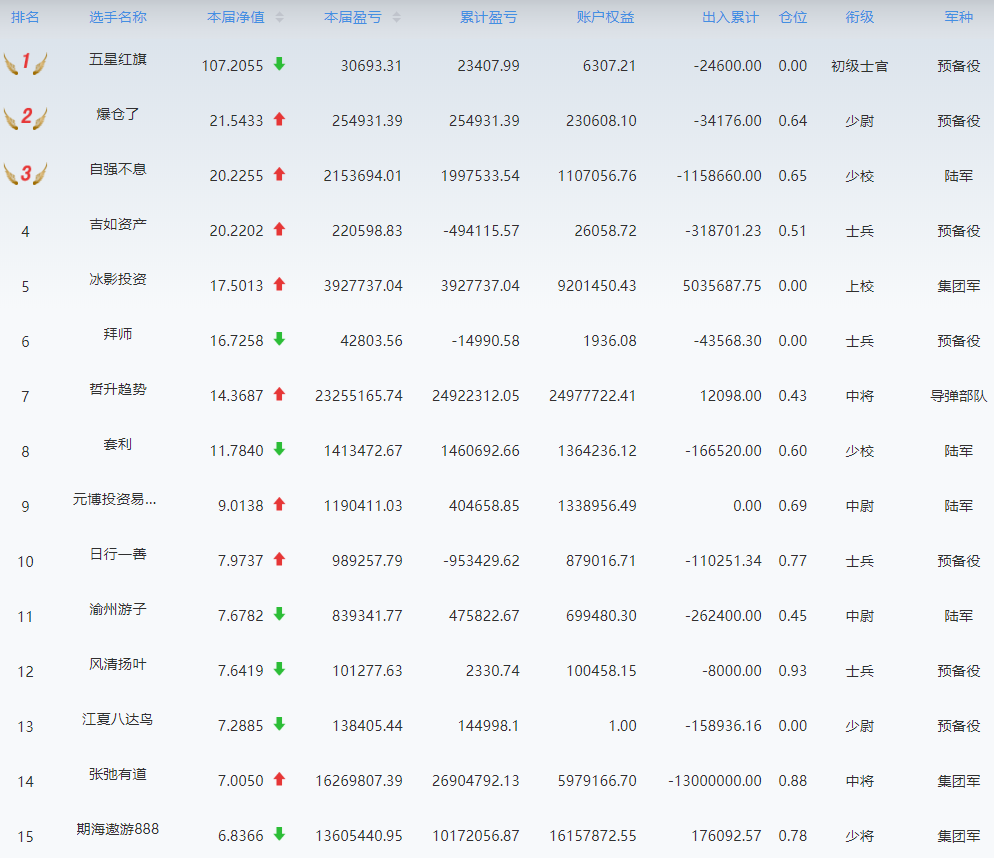Open player 风清扬叶
Screen dimensions: 994x858
(x=118, y=665)
